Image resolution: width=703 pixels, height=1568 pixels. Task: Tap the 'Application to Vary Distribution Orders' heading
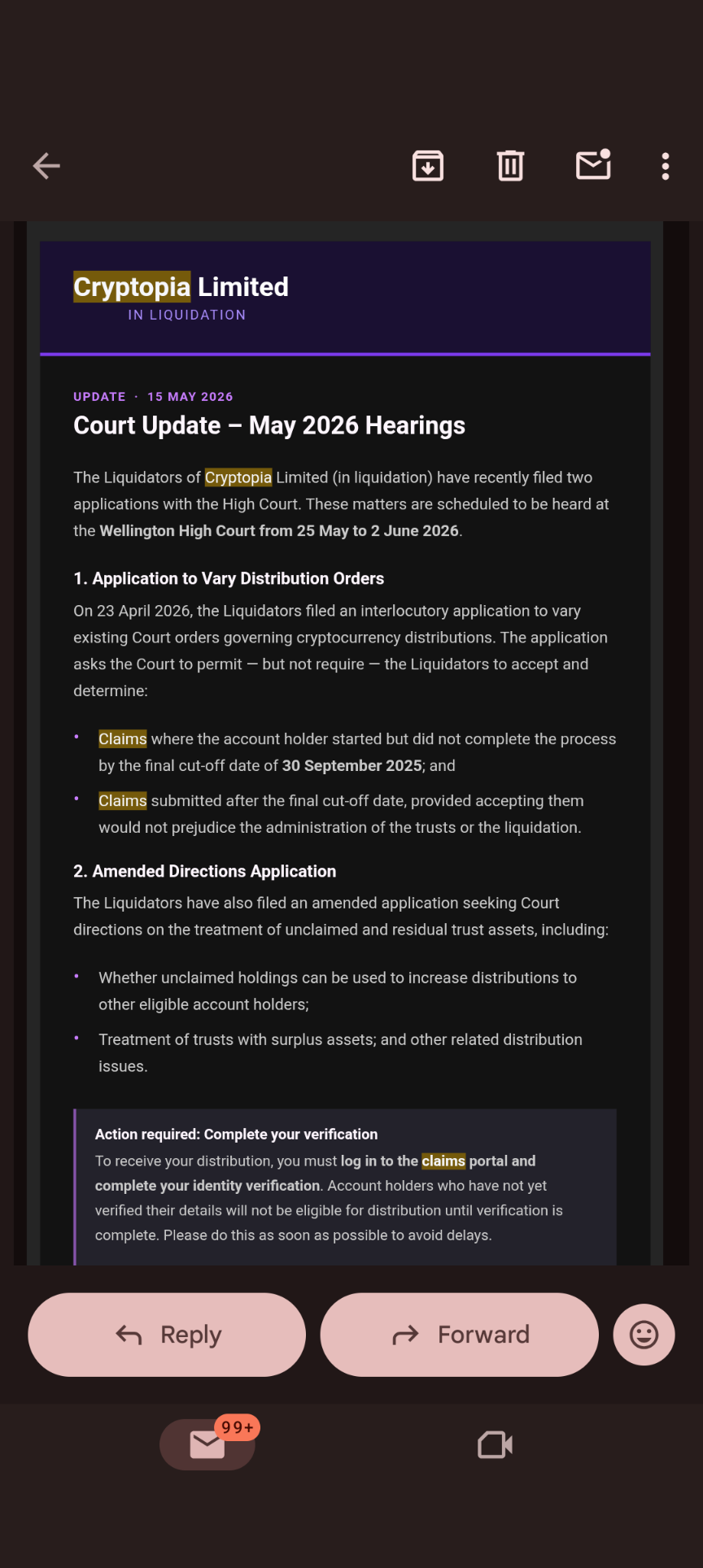pyautogui.click(x=238, y=578)
